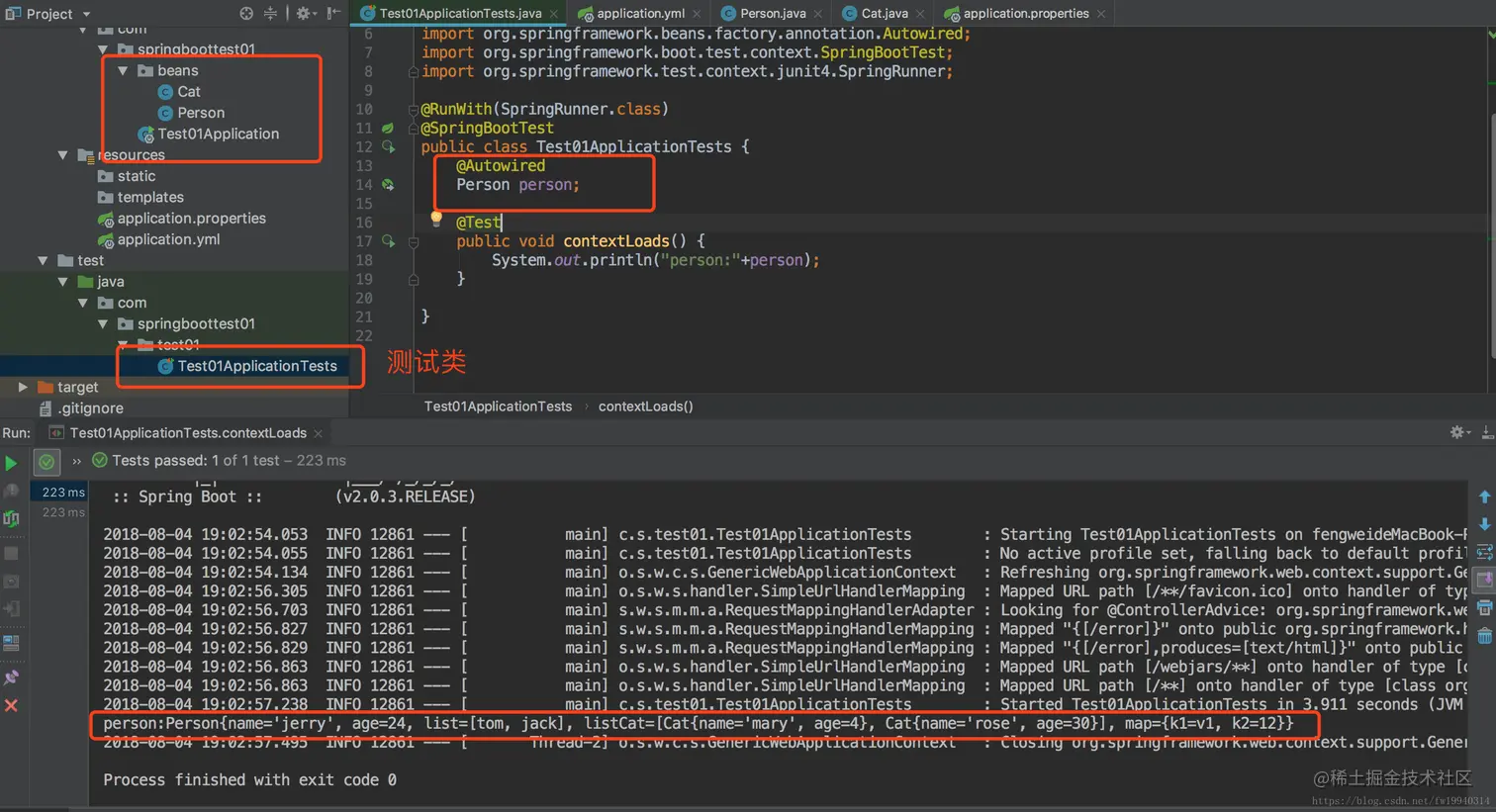The height and width of the screenshot is (812, 1496).
Task: Click the Collapse All icon in Project toolbar
Action: tap(270, 13)
